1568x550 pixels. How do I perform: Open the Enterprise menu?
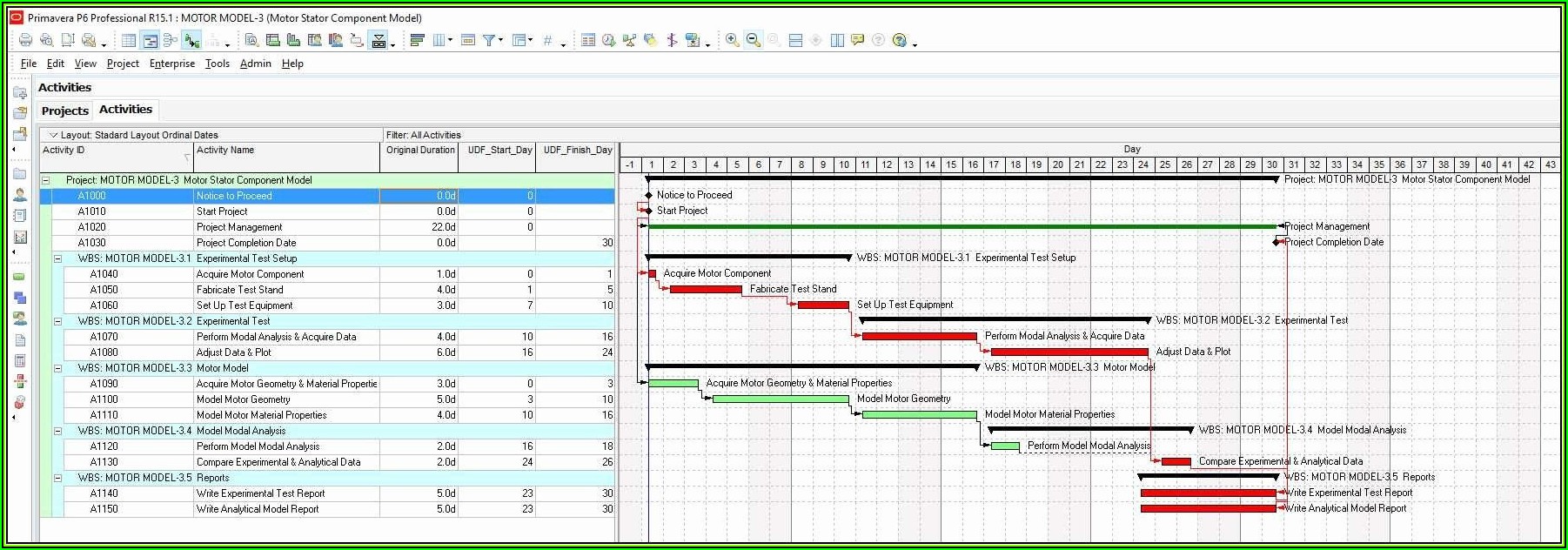171,64
